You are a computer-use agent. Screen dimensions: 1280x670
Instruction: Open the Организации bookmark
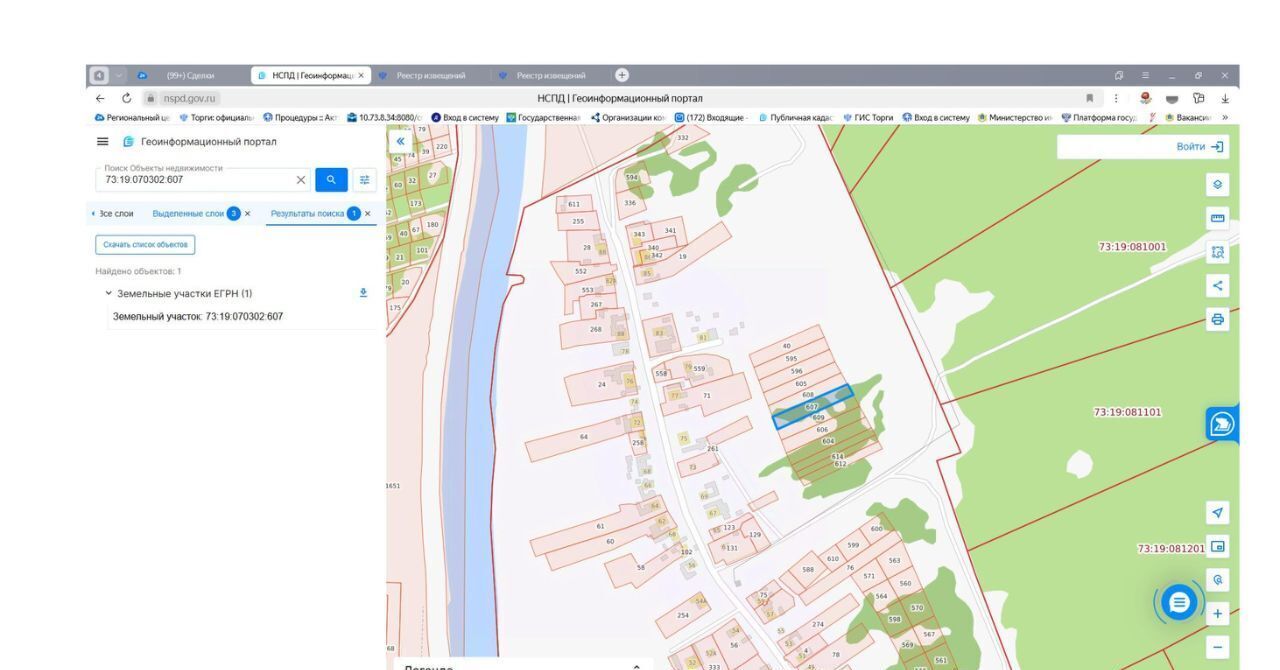pos(628,117)
